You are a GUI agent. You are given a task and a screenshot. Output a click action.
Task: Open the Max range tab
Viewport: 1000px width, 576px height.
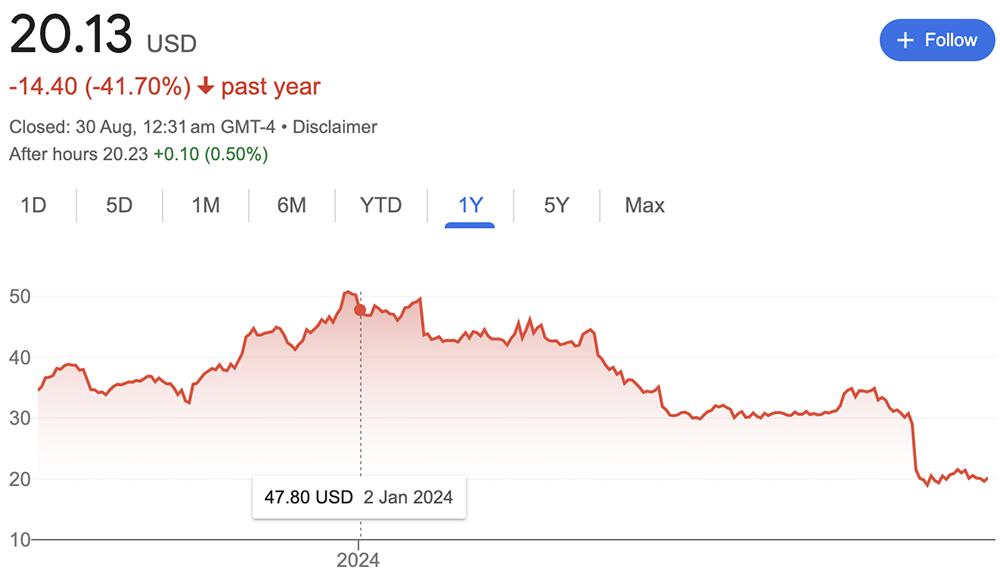644,205
